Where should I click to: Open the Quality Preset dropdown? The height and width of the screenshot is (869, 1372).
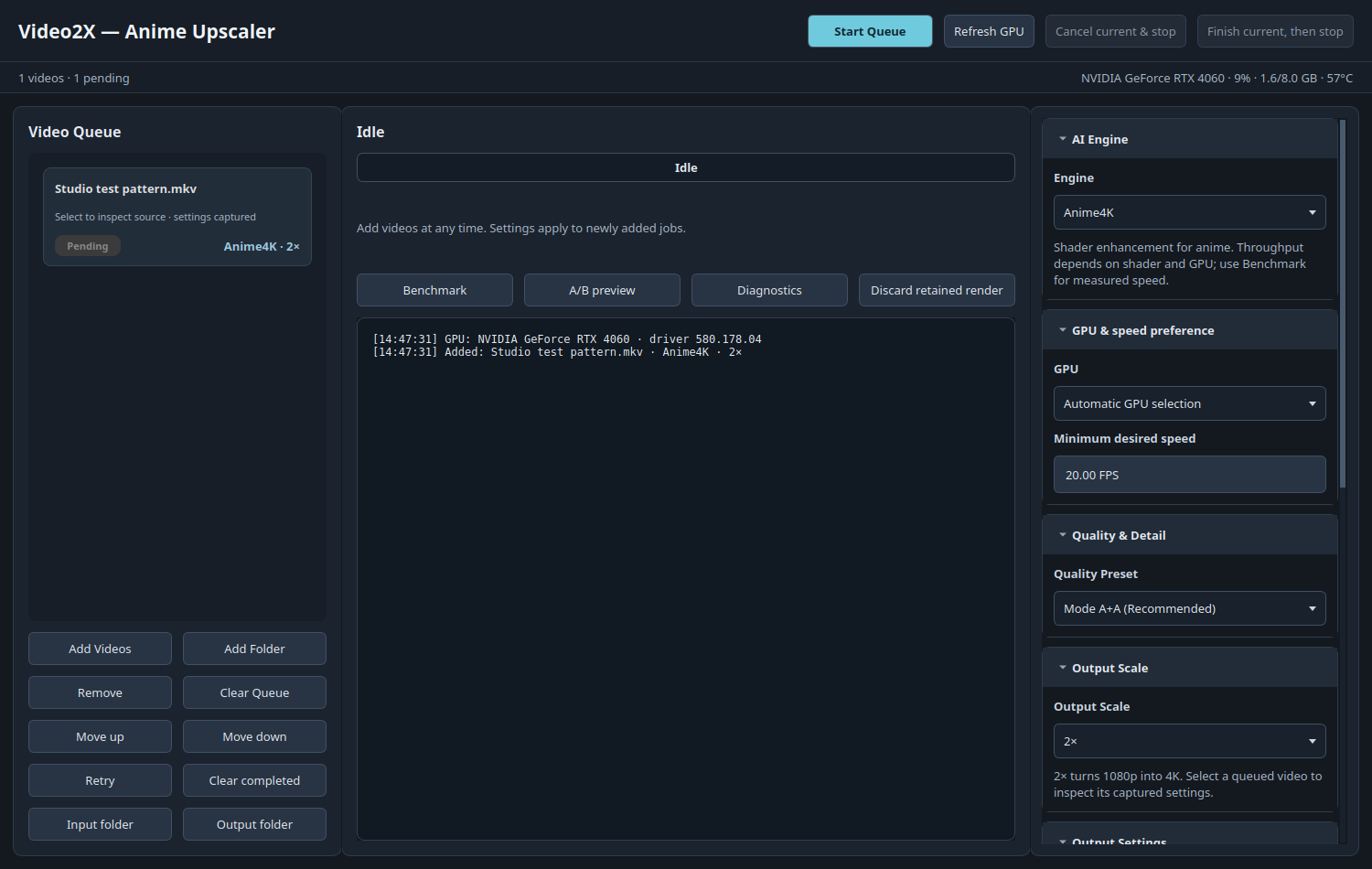tap(1189, 608)
